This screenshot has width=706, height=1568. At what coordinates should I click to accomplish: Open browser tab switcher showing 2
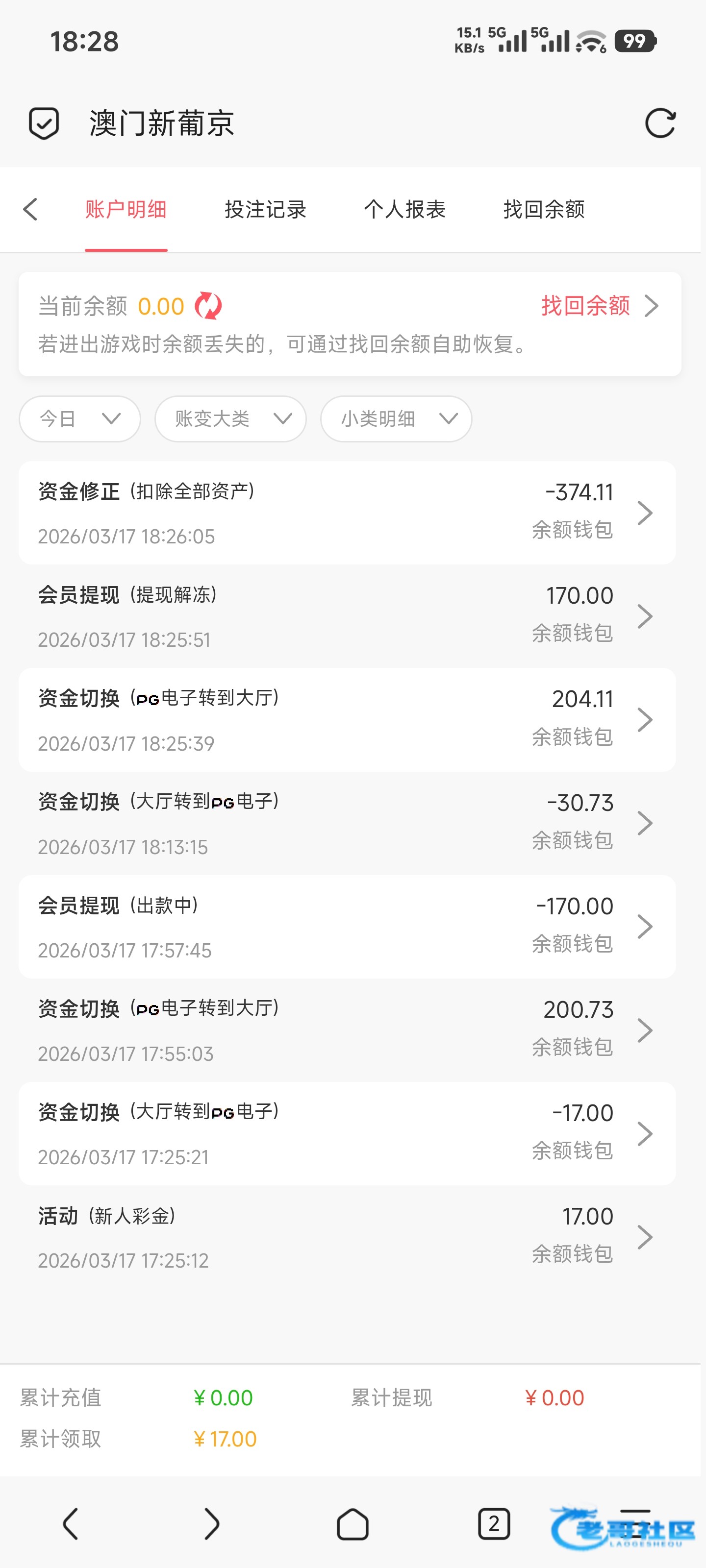click(493, 1524)
